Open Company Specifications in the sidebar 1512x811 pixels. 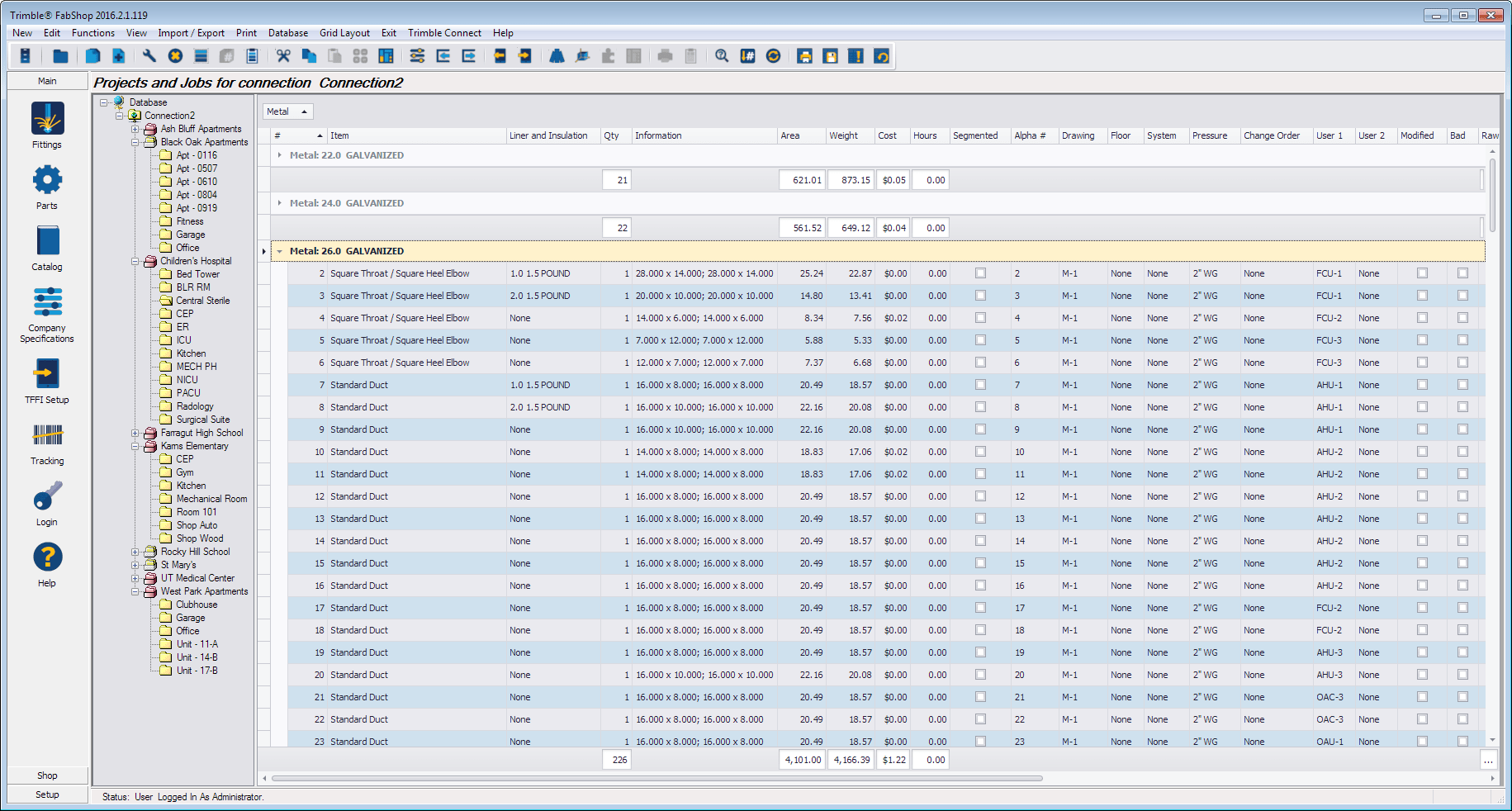tap(47, 315)
